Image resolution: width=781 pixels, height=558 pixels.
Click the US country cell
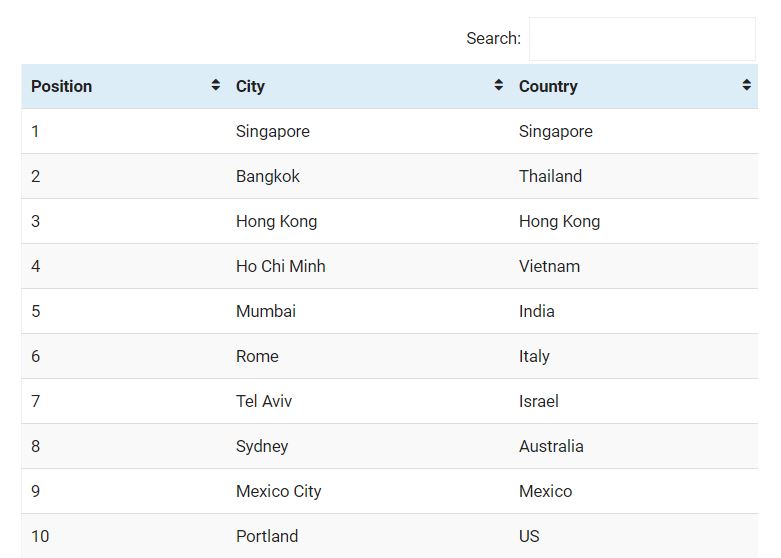coord(529,537)
